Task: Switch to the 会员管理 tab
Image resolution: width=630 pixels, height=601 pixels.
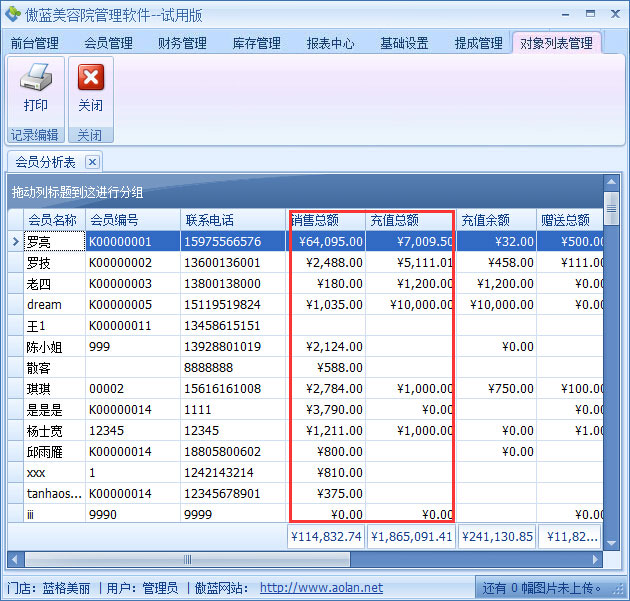Action: (108, 44)
